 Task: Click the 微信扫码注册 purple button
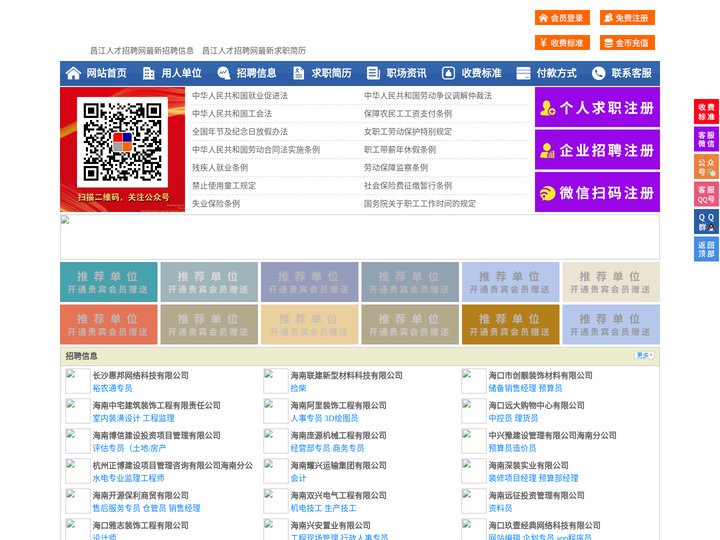(x=597, y=192)
